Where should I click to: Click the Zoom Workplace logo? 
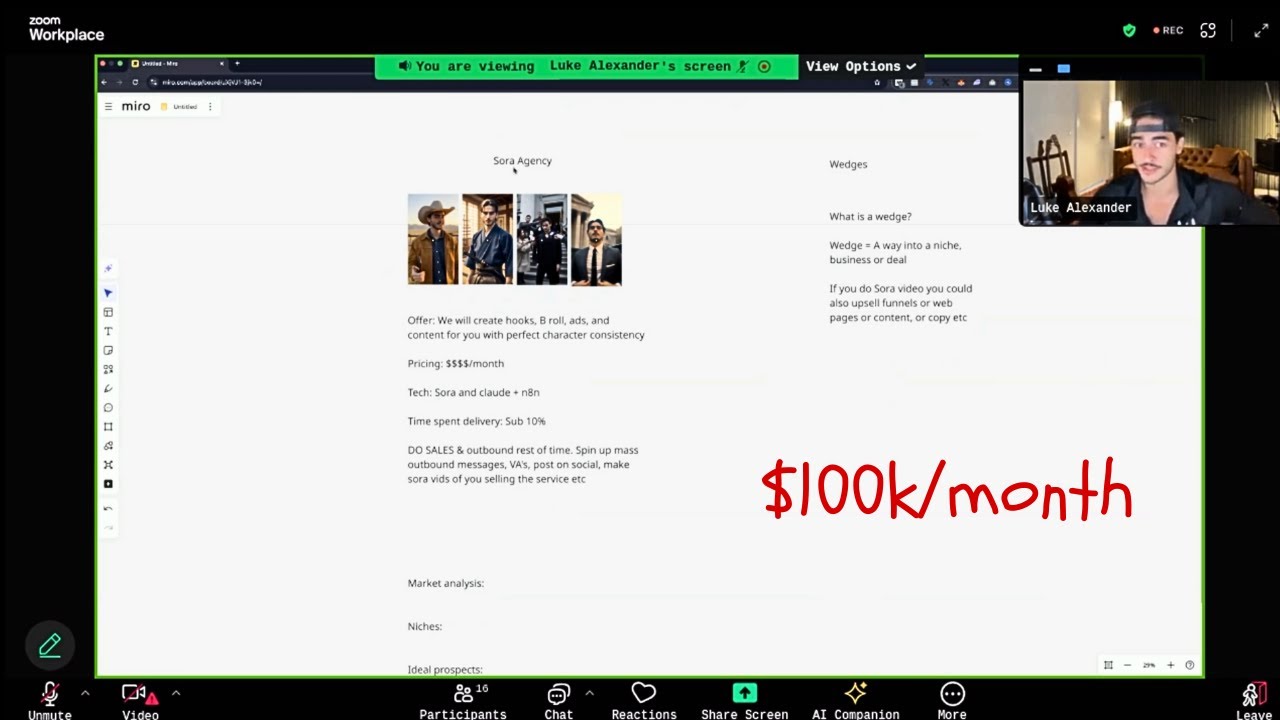coord(66,29)
